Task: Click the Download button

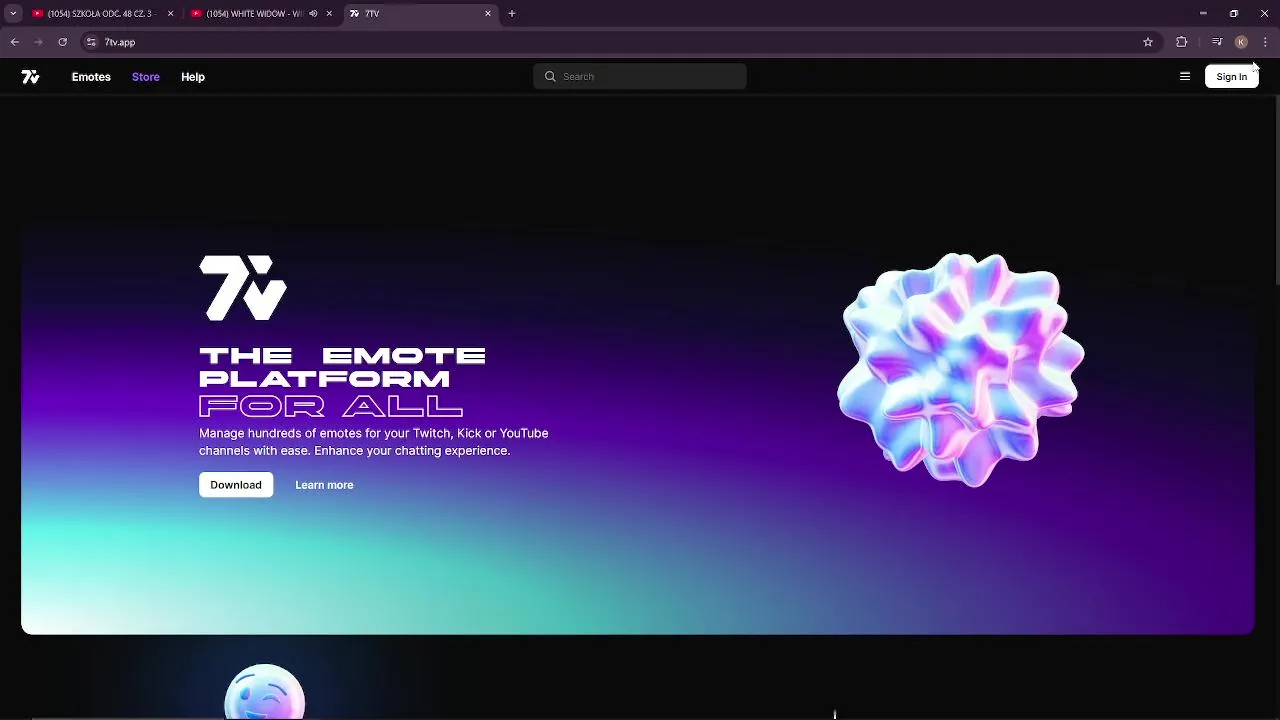Action: click(236, 485)
